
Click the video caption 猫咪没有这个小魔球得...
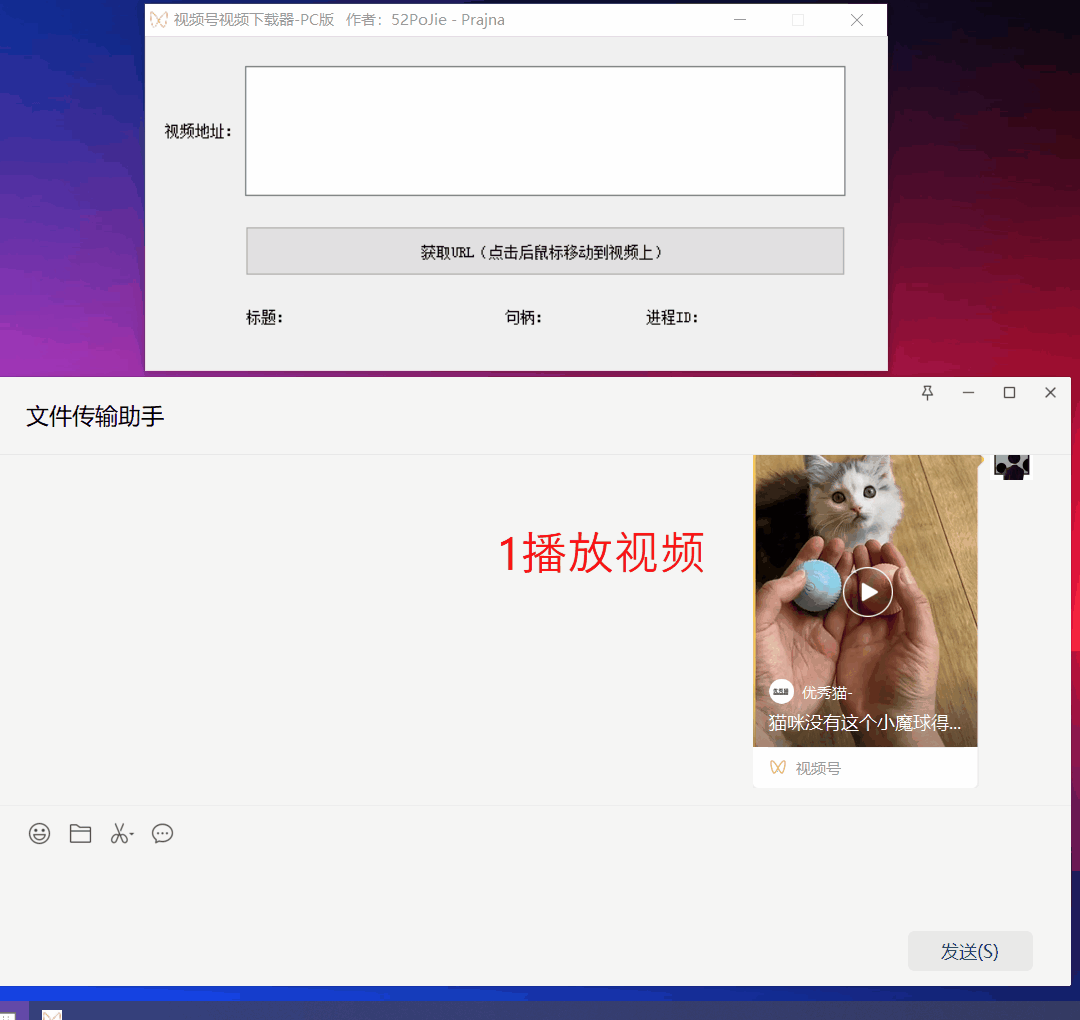[864, 722]
